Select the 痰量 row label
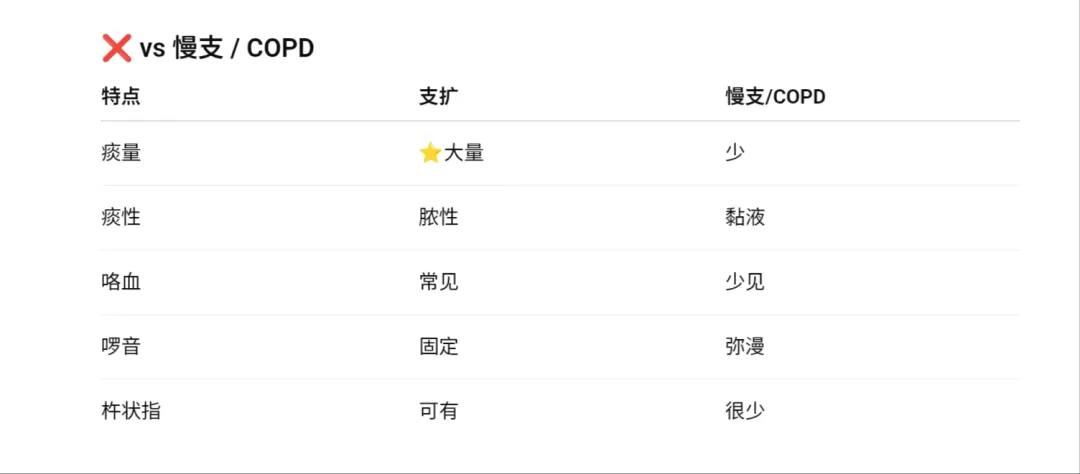Viewport: 1080px width, 474px height. pyautogui.click(x=121, y=153)
